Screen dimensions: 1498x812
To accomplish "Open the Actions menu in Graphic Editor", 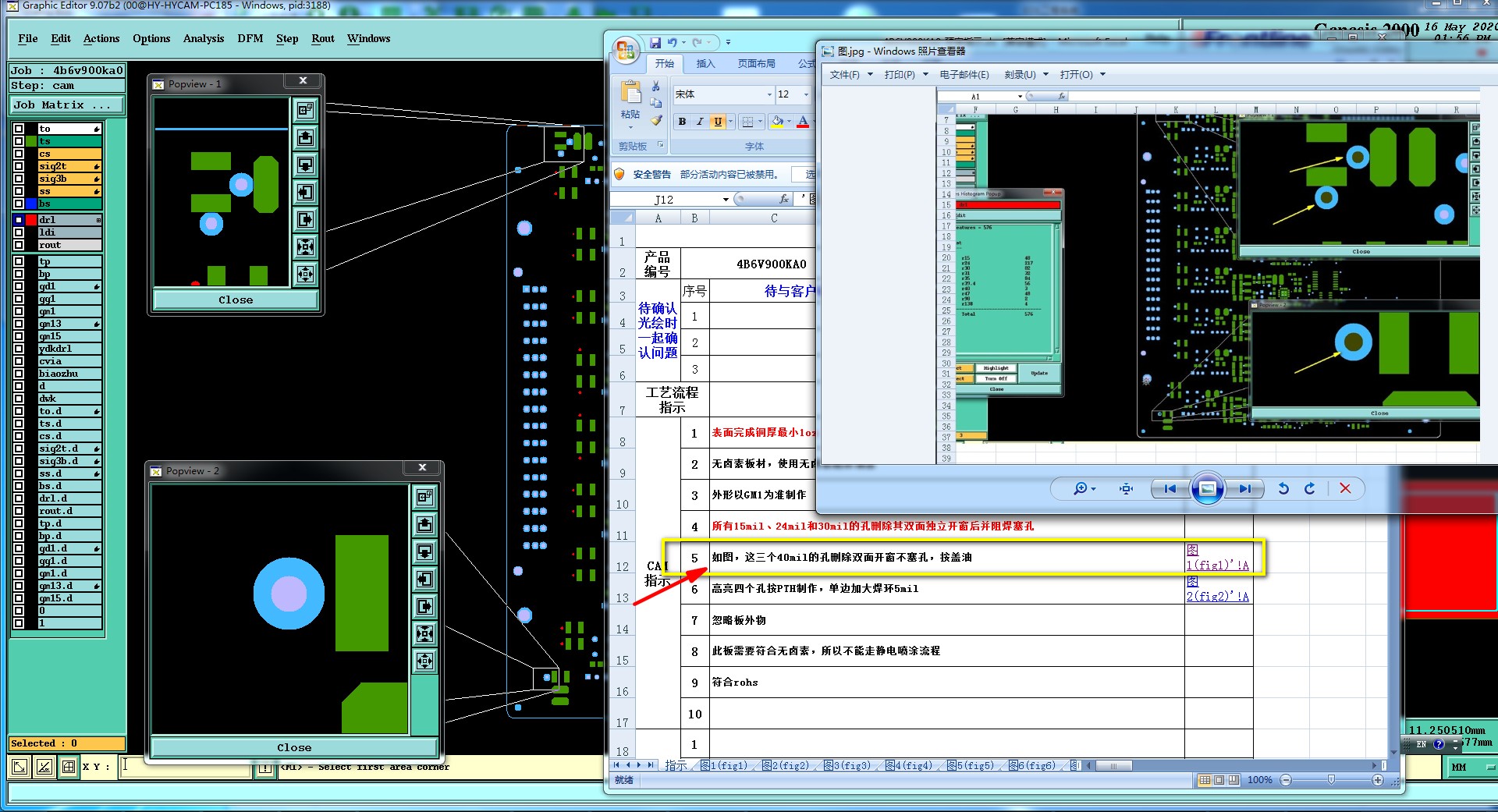I will coord(101,38).
